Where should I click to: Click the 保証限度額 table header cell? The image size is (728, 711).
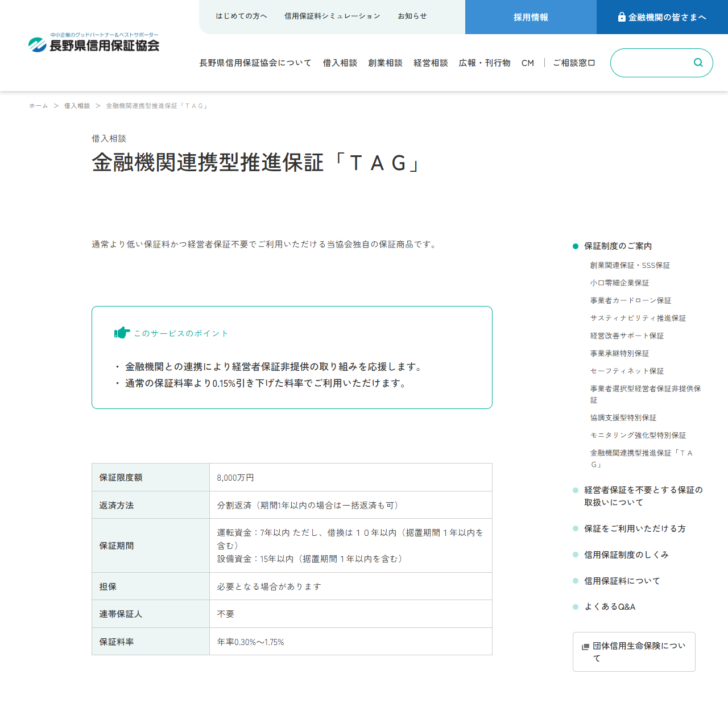(150, 477)
